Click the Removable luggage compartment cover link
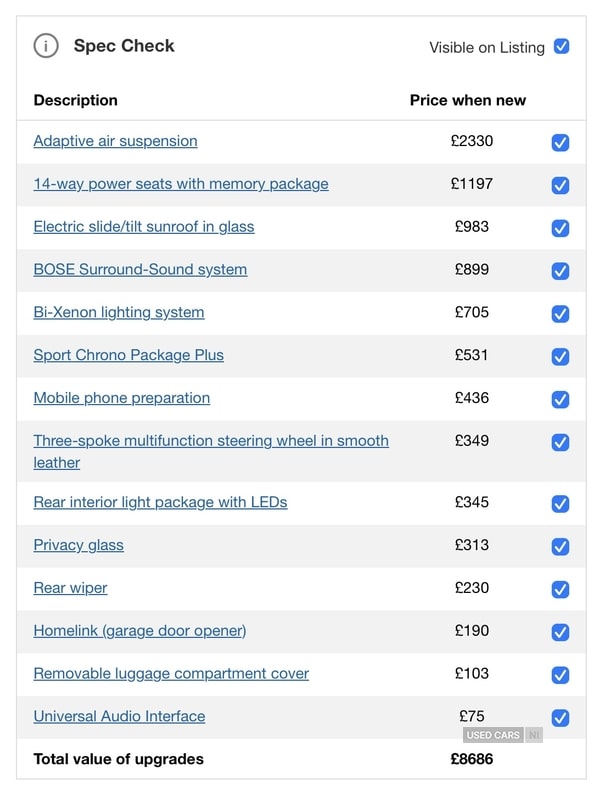This screenshot has width=600, height=790. click(x=171, y=673)
